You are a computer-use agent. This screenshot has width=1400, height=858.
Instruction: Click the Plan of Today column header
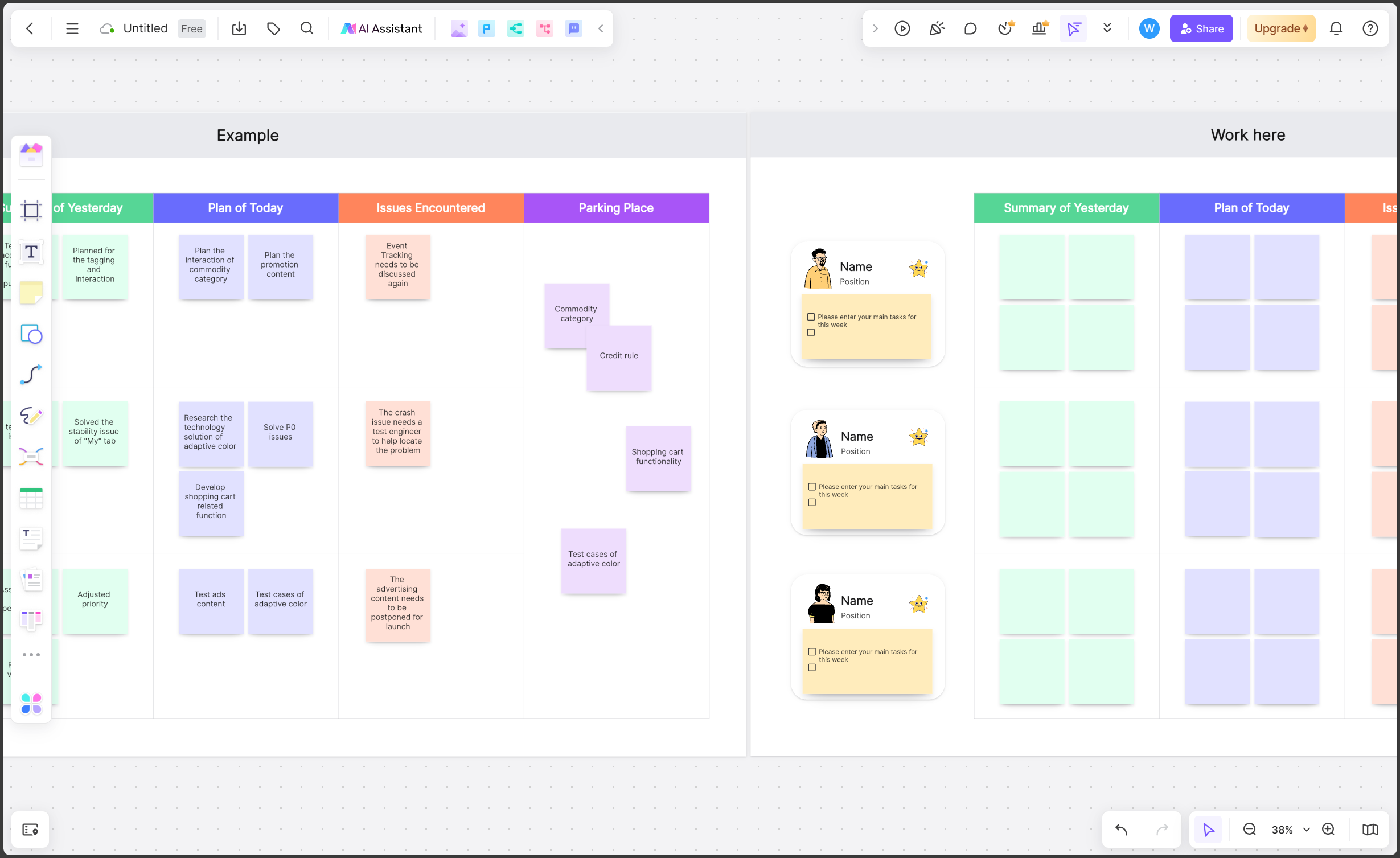point(244,208)
